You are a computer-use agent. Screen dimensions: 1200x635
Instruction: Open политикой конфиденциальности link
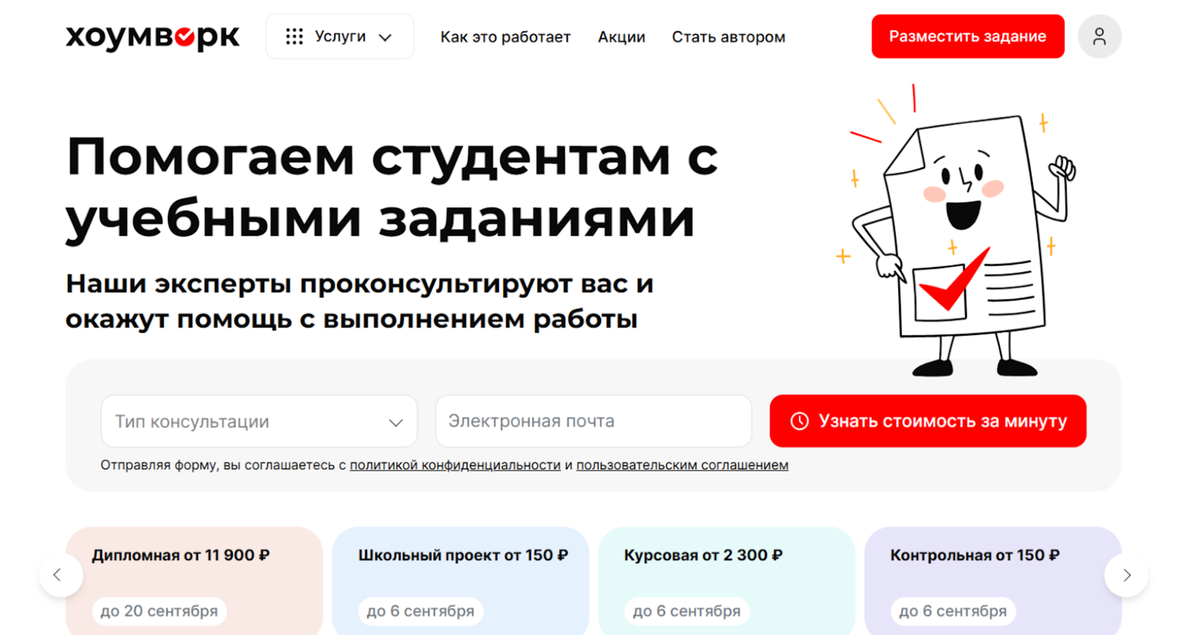coord(455,465)
